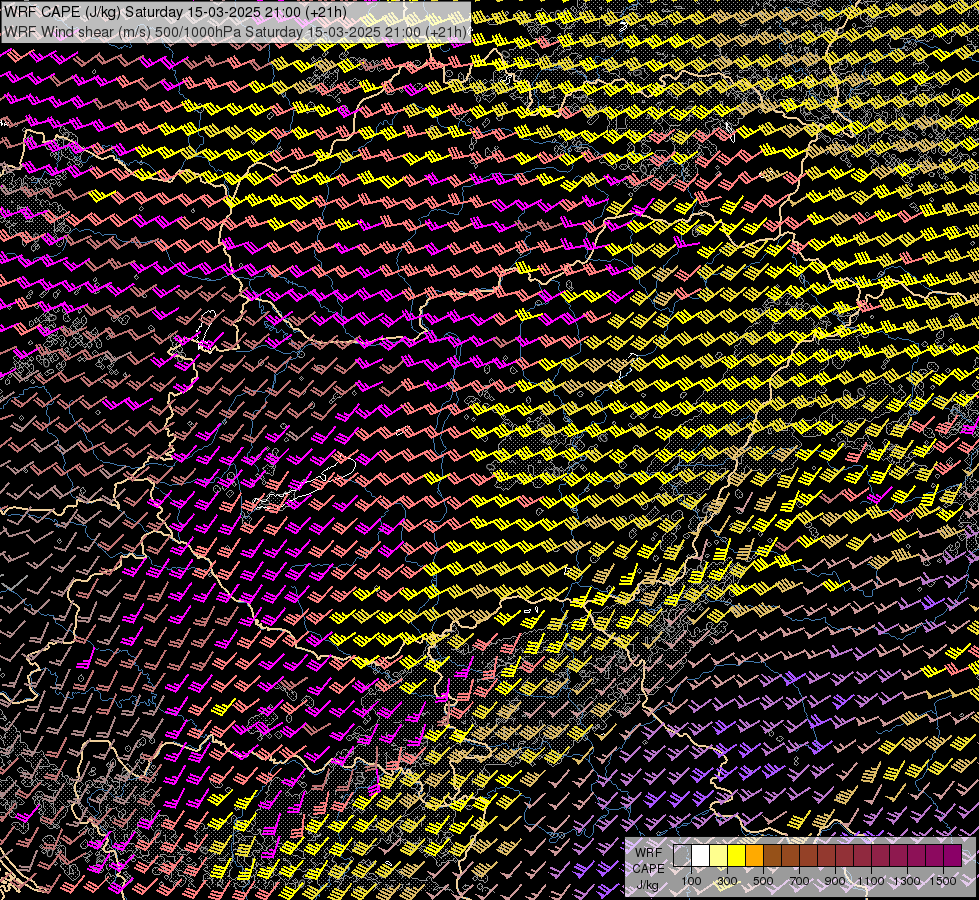
Task: Select the pale yellow CAPE legend swatch
Action: coord(718,855)
